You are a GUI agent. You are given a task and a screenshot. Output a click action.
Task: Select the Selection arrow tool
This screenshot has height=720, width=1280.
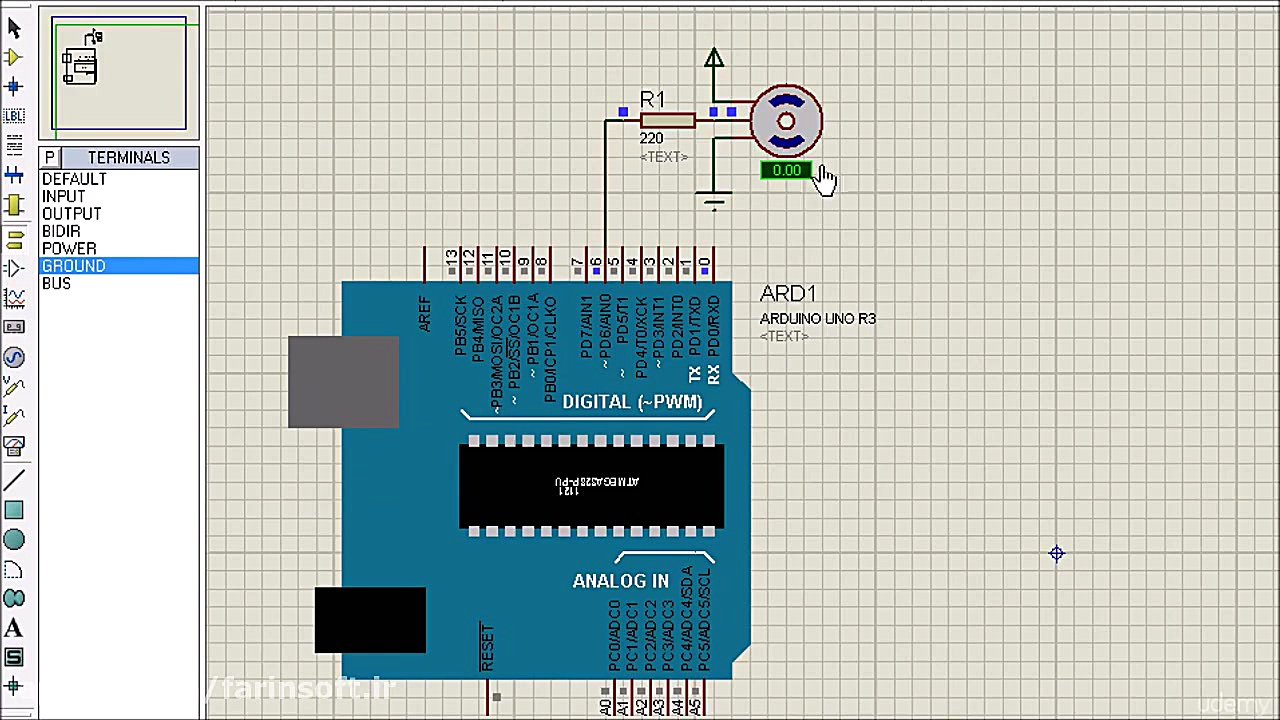pos(13,29)
